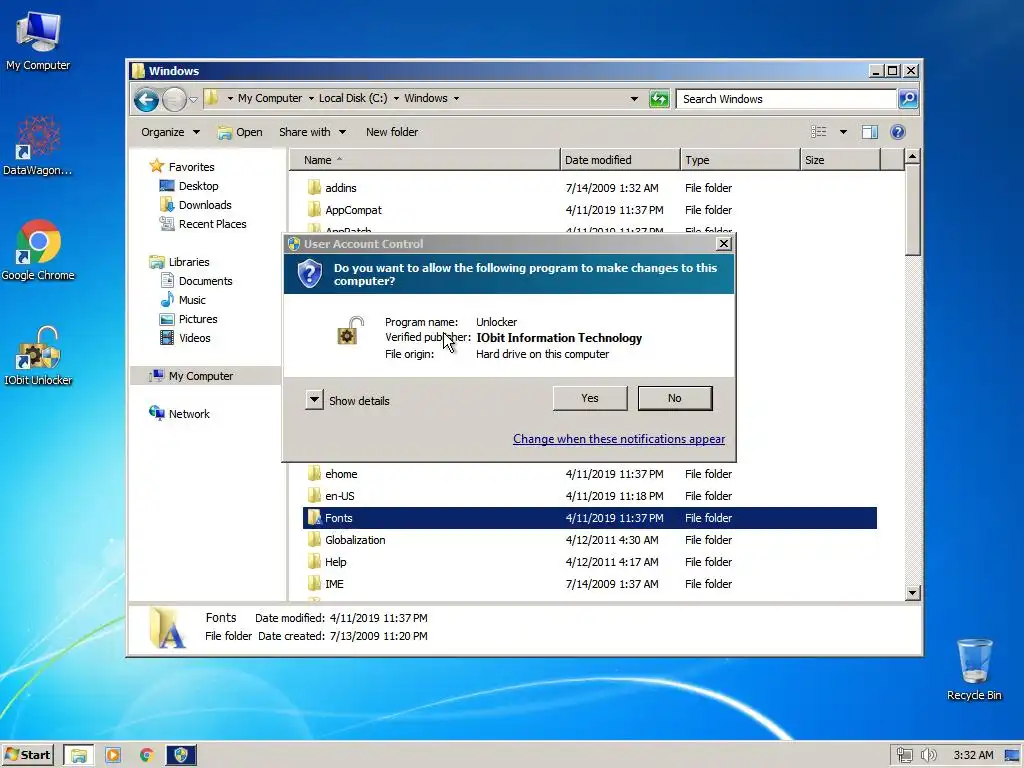Click Yes in the User Account Control dialog

(590, 398)
